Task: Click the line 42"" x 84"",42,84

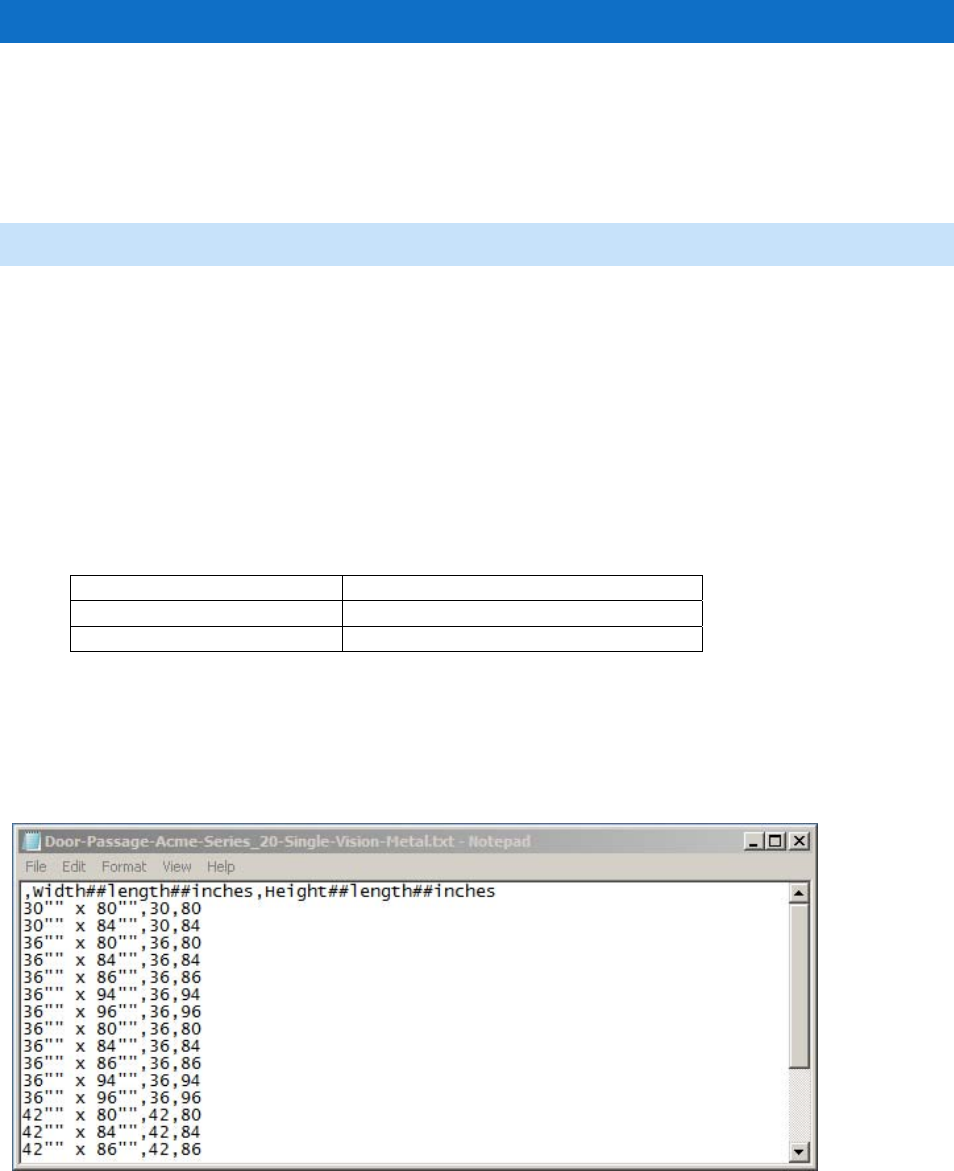Action: (x=112, y=1131)
